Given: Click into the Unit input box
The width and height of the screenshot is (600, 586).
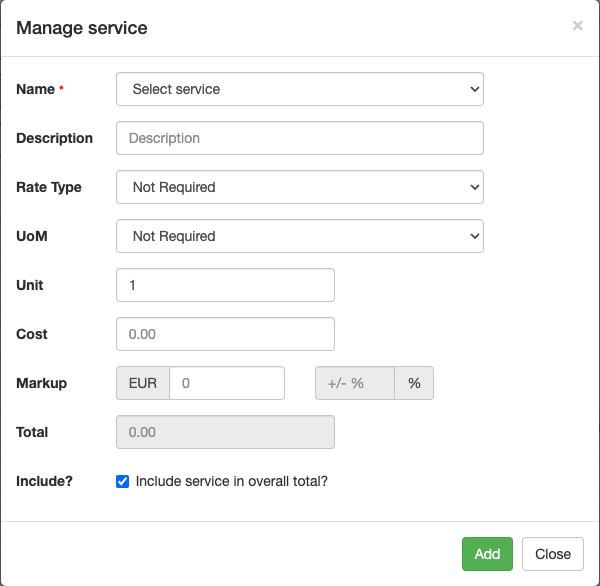Looking at the screenshot, I should [x=225, y=285].
